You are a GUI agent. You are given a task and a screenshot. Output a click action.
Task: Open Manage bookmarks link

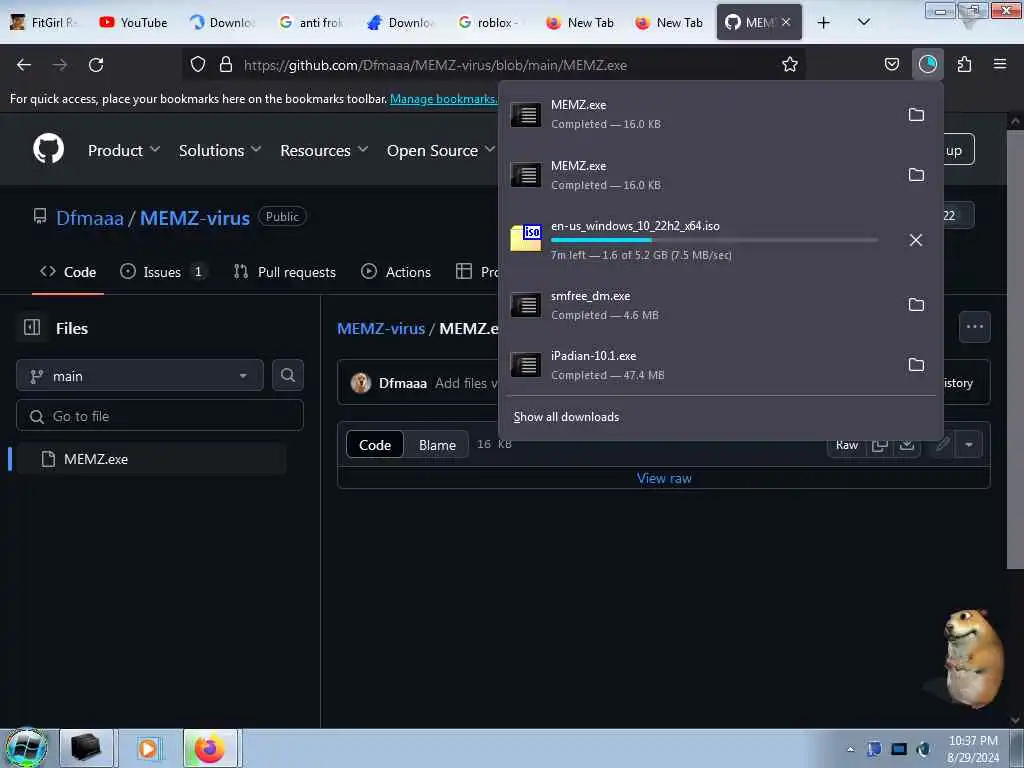point(443,99)
